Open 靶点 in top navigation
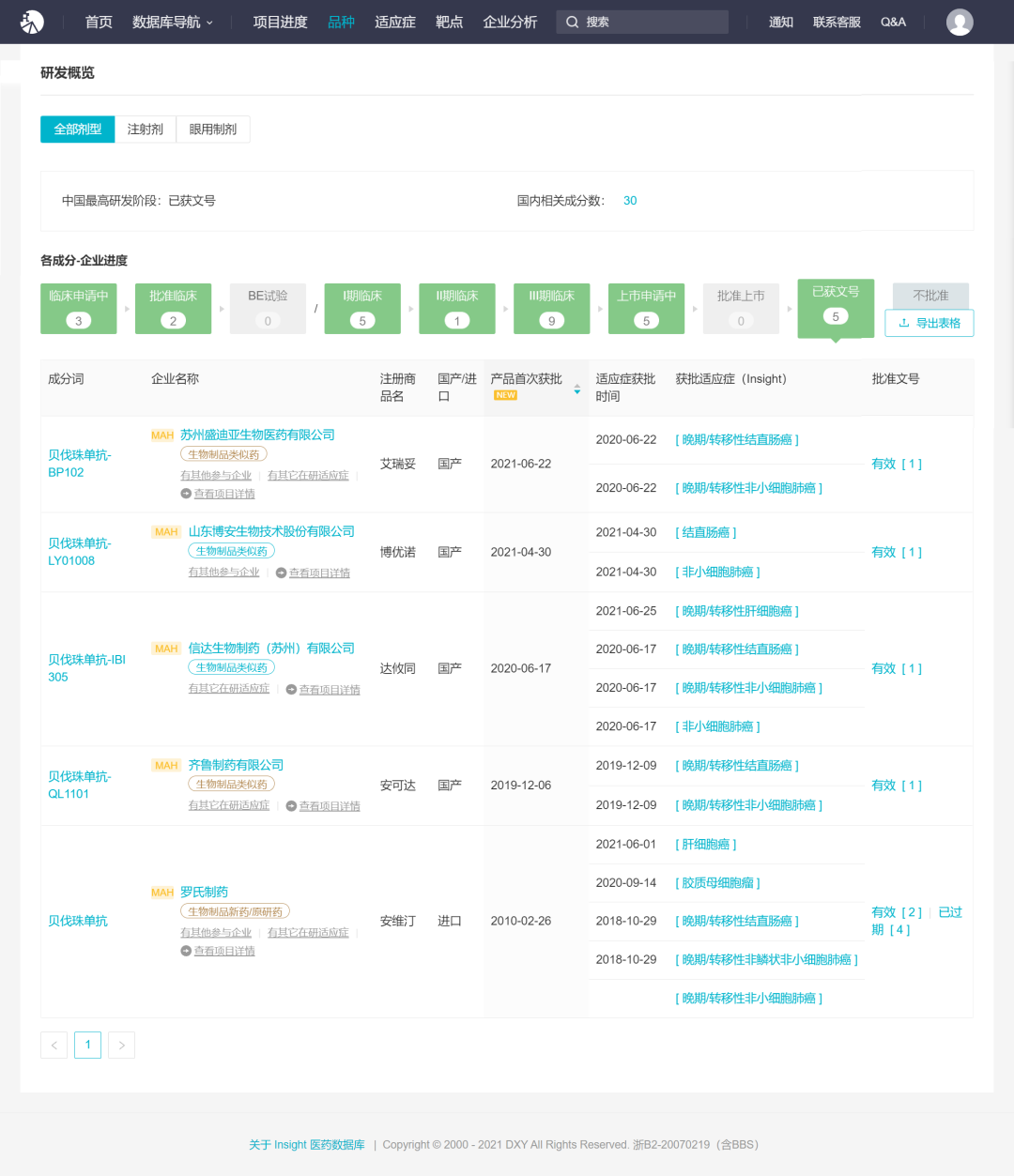 pyautogui.click(x=449, y=22)
